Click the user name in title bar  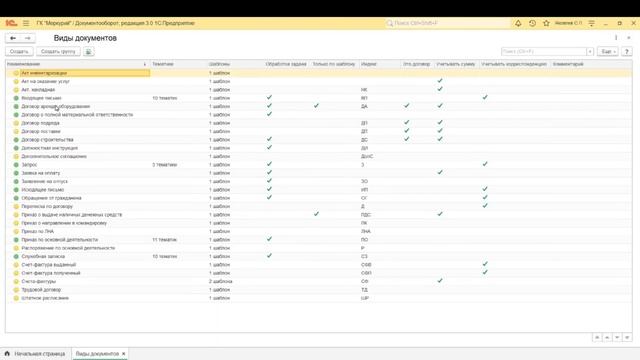point(568,23)
